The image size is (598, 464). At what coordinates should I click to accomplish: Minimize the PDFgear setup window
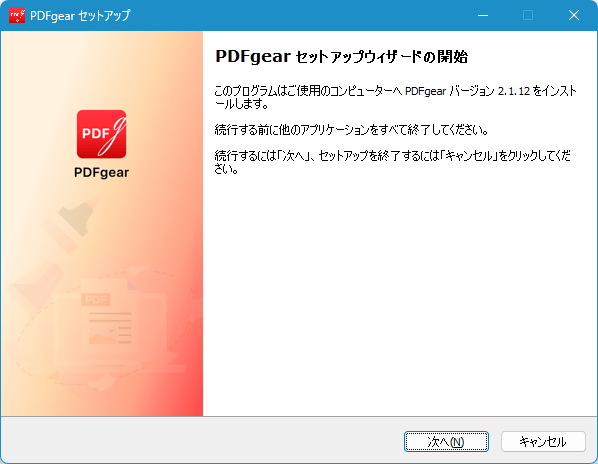coord(483,15)
